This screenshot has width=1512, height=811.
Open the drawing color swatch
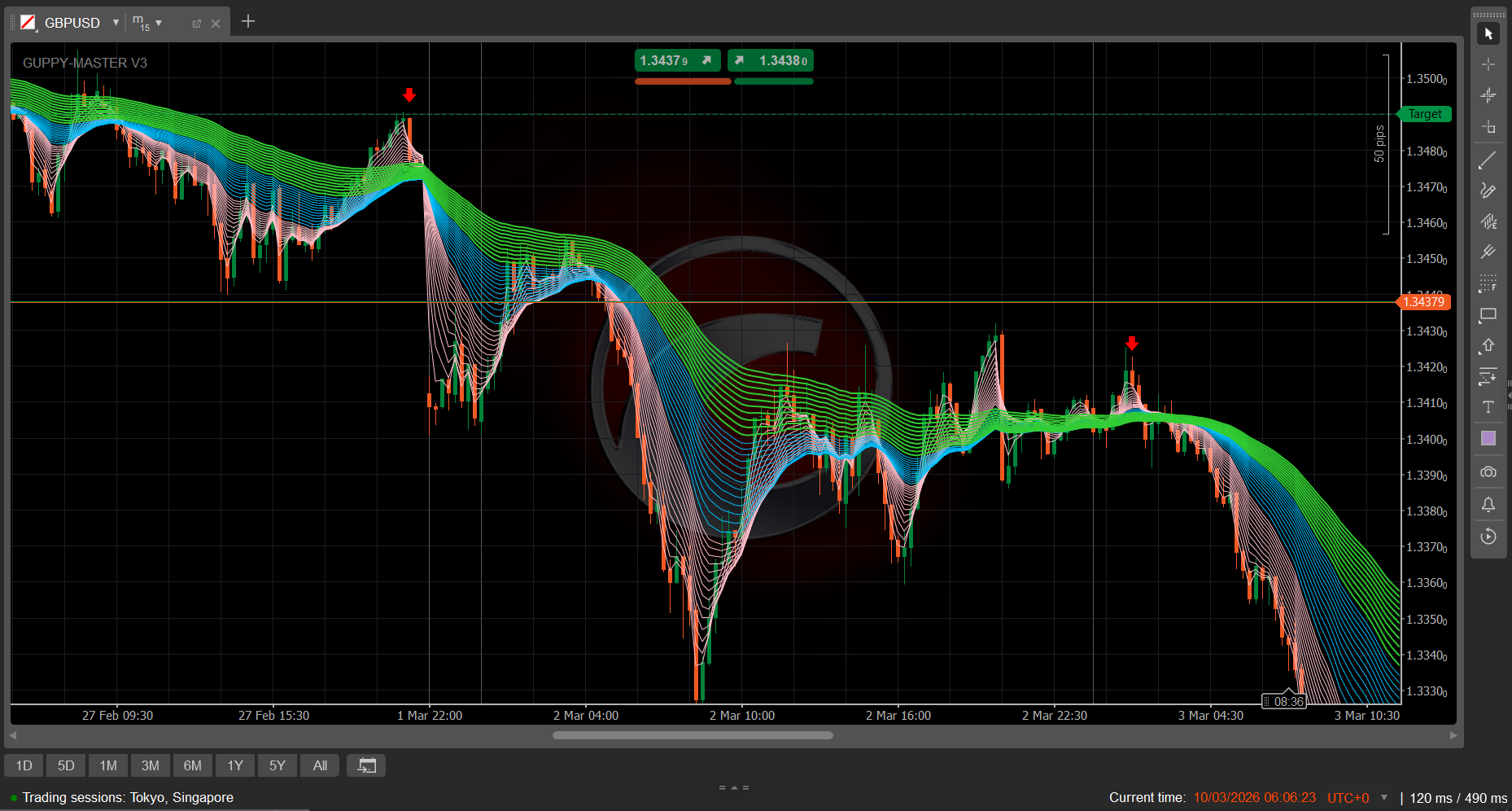click(x=1488, y=439)
